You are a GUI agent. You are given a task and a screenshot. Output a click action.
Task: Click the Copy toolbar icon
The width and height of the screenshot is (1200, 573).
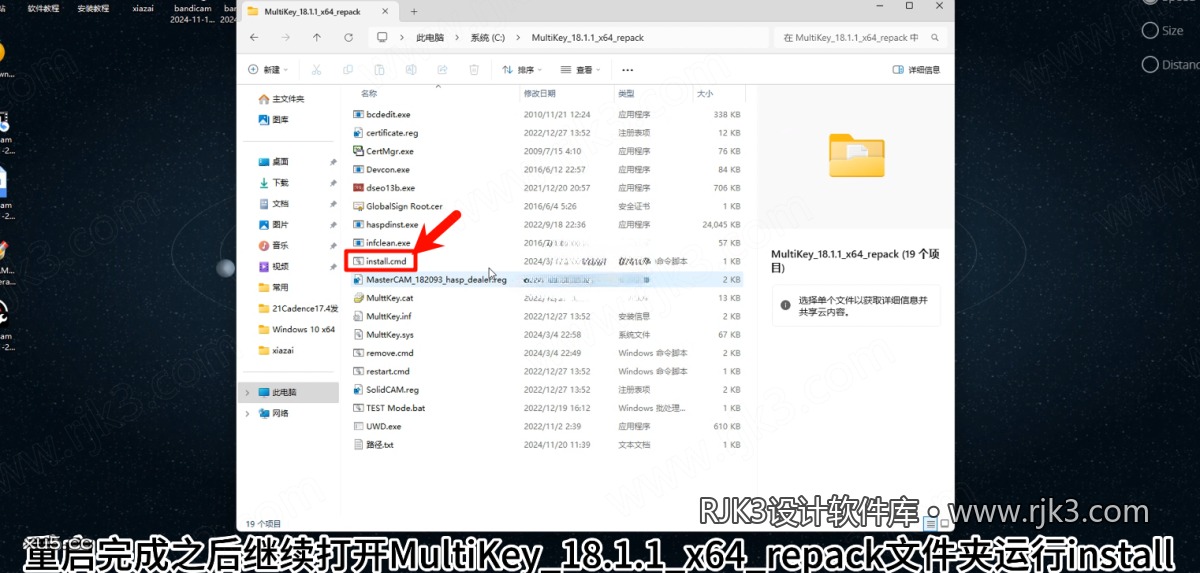348,70
